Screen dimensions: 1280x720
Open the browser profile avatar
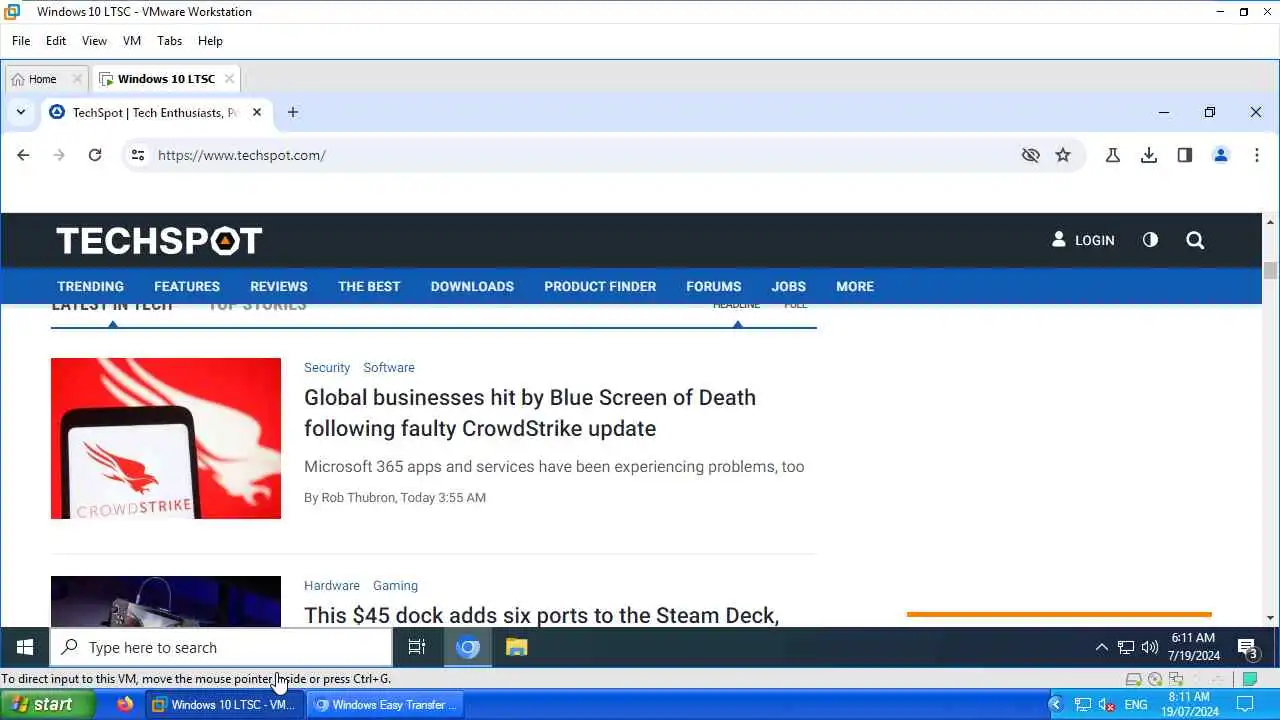(x=1221, y=155)
